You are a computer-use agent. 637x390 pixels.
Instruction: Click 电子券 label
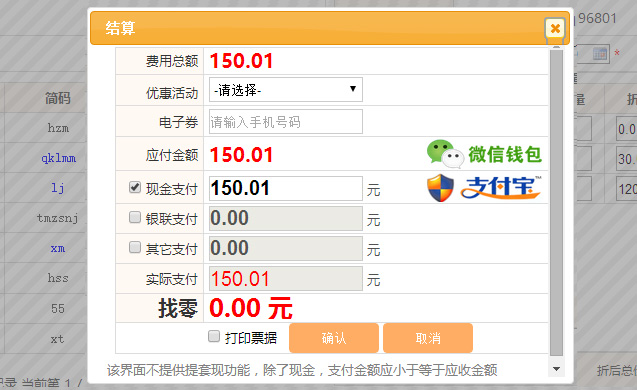click(178, 122)
